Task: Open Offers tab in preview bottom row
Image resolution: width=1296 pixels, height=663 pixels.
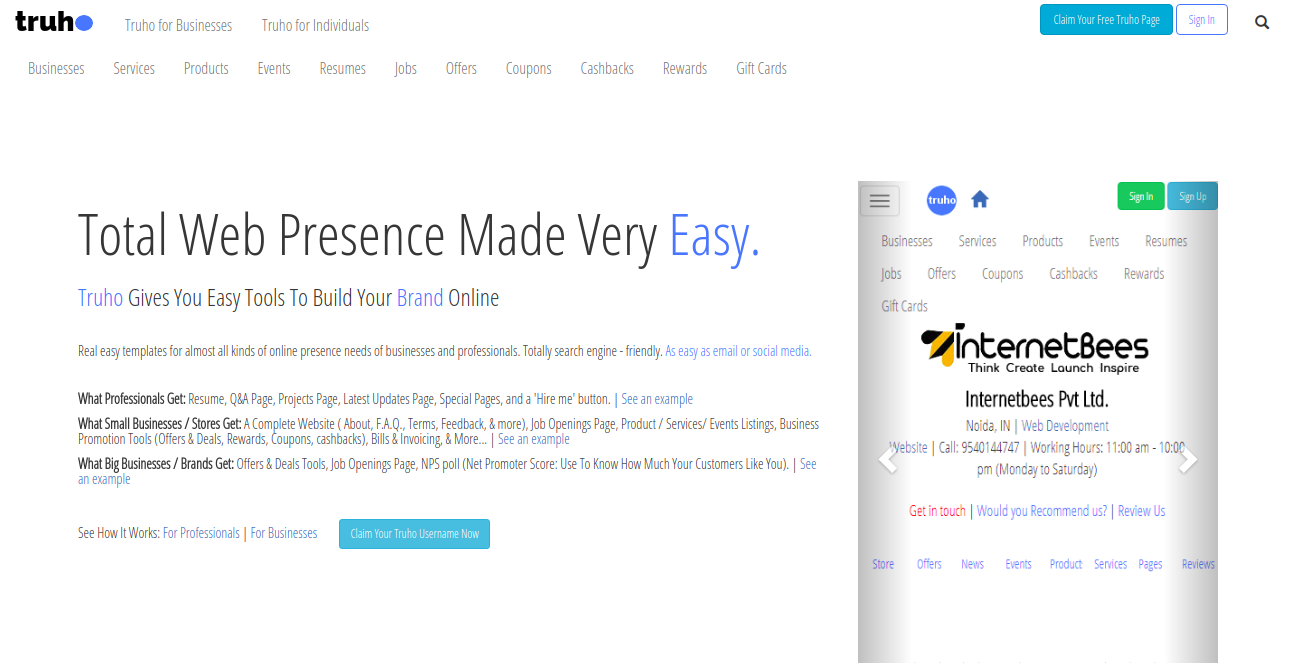Action: (929, 564)
